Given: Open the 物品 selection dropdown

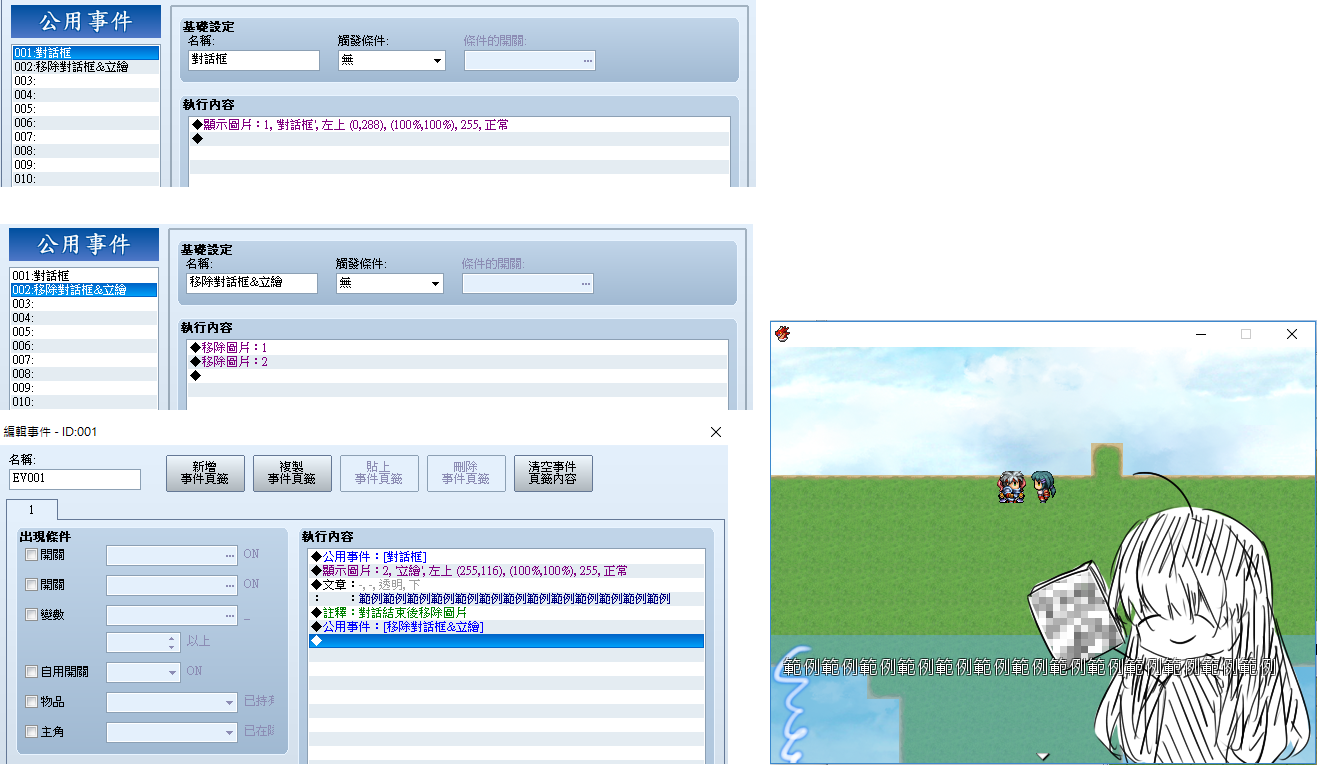Looking at the screenshot, I should tap(172, 703).
